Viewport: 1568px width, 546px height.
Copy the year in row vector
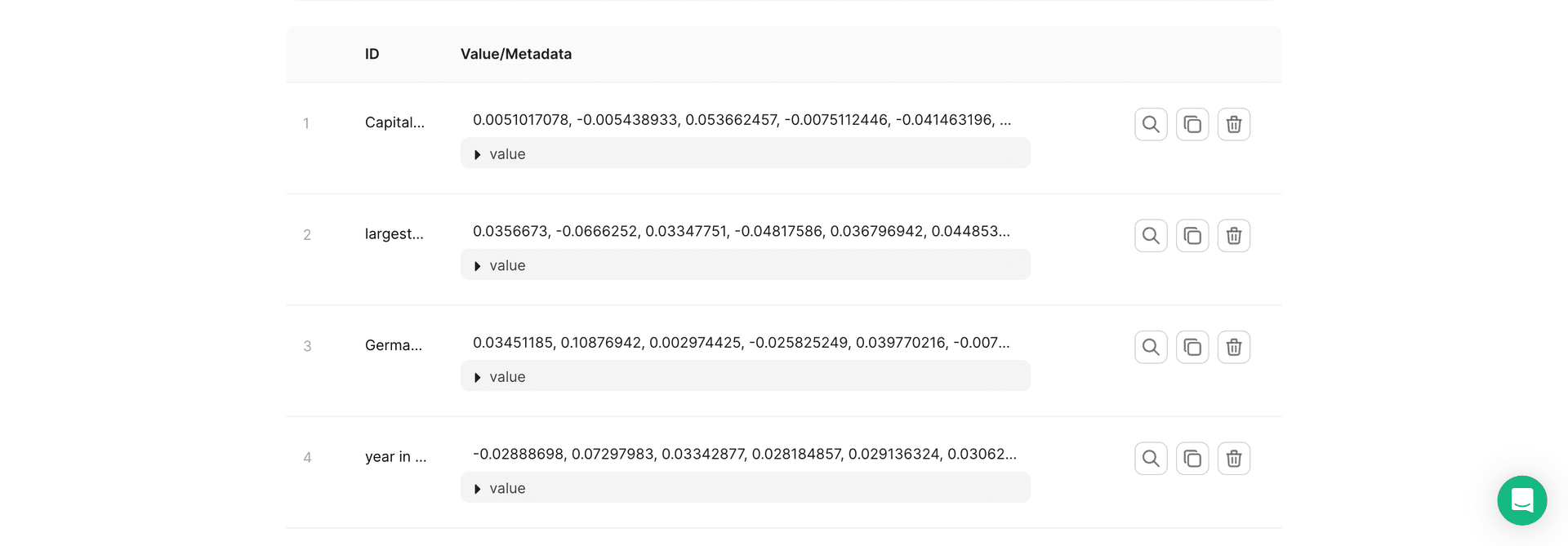pyautogui.click(x=1192, y=459)
